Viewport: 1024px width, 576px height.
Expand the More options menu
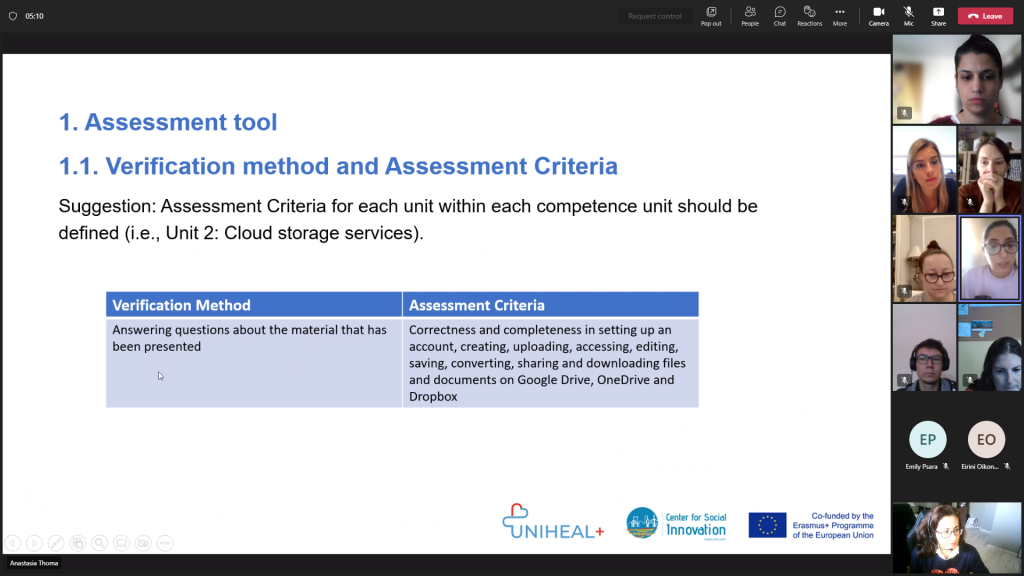coord(840,15)
